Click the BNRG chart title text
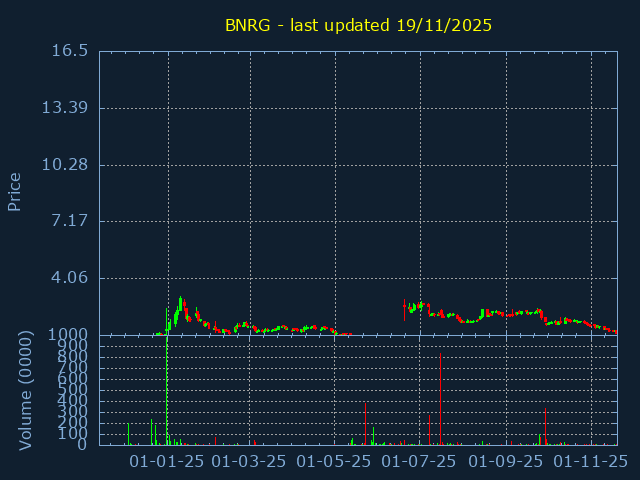640x480 pixels. [357, 25]
